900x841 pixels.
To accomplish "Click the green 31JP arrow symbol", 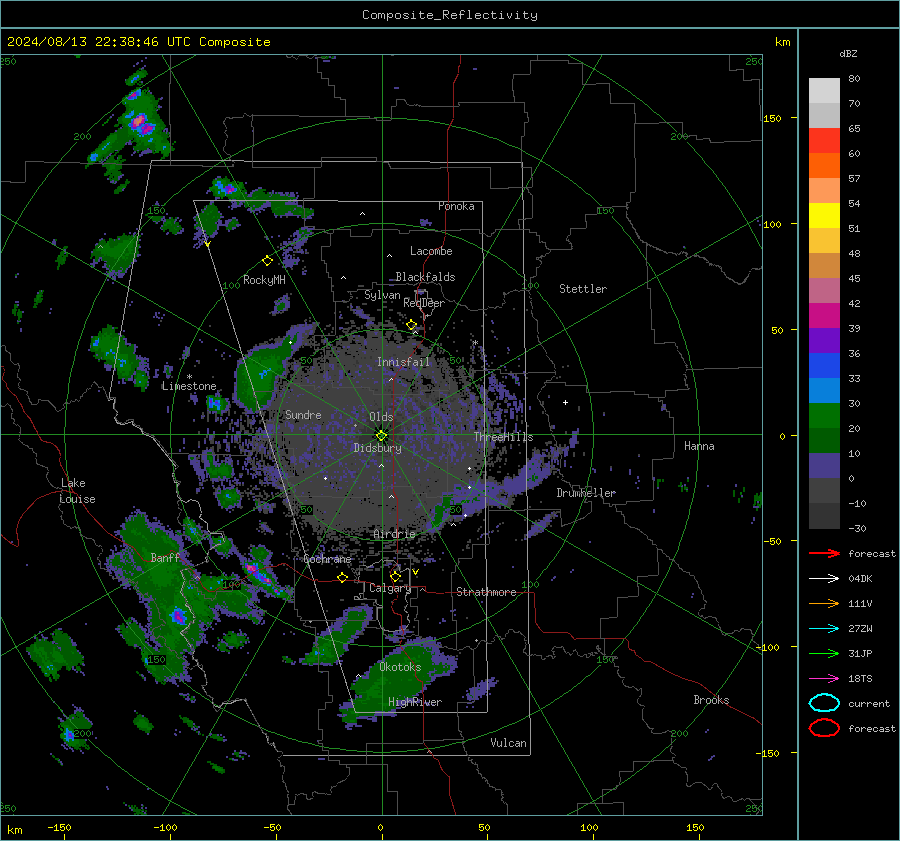I will point(824,653).
